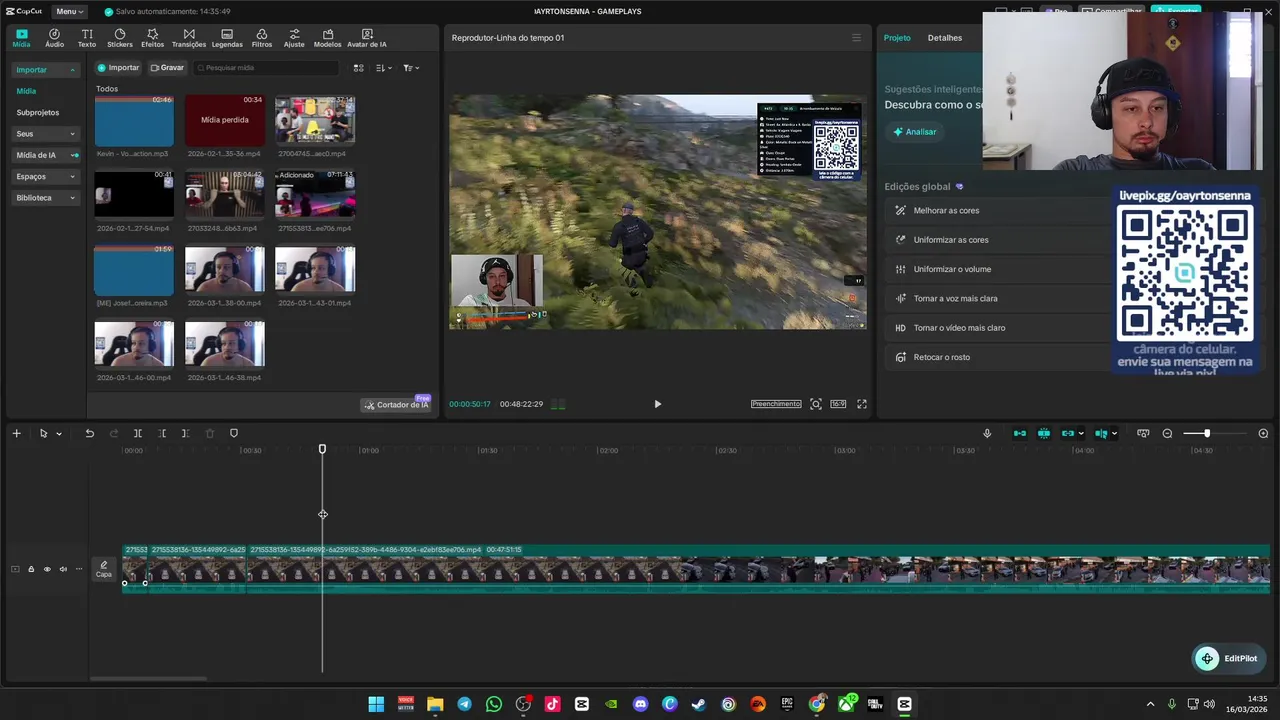The image size is (1280, 720).
Task: Add a timeline marker with shield icon
Action: tap(234, 433)
